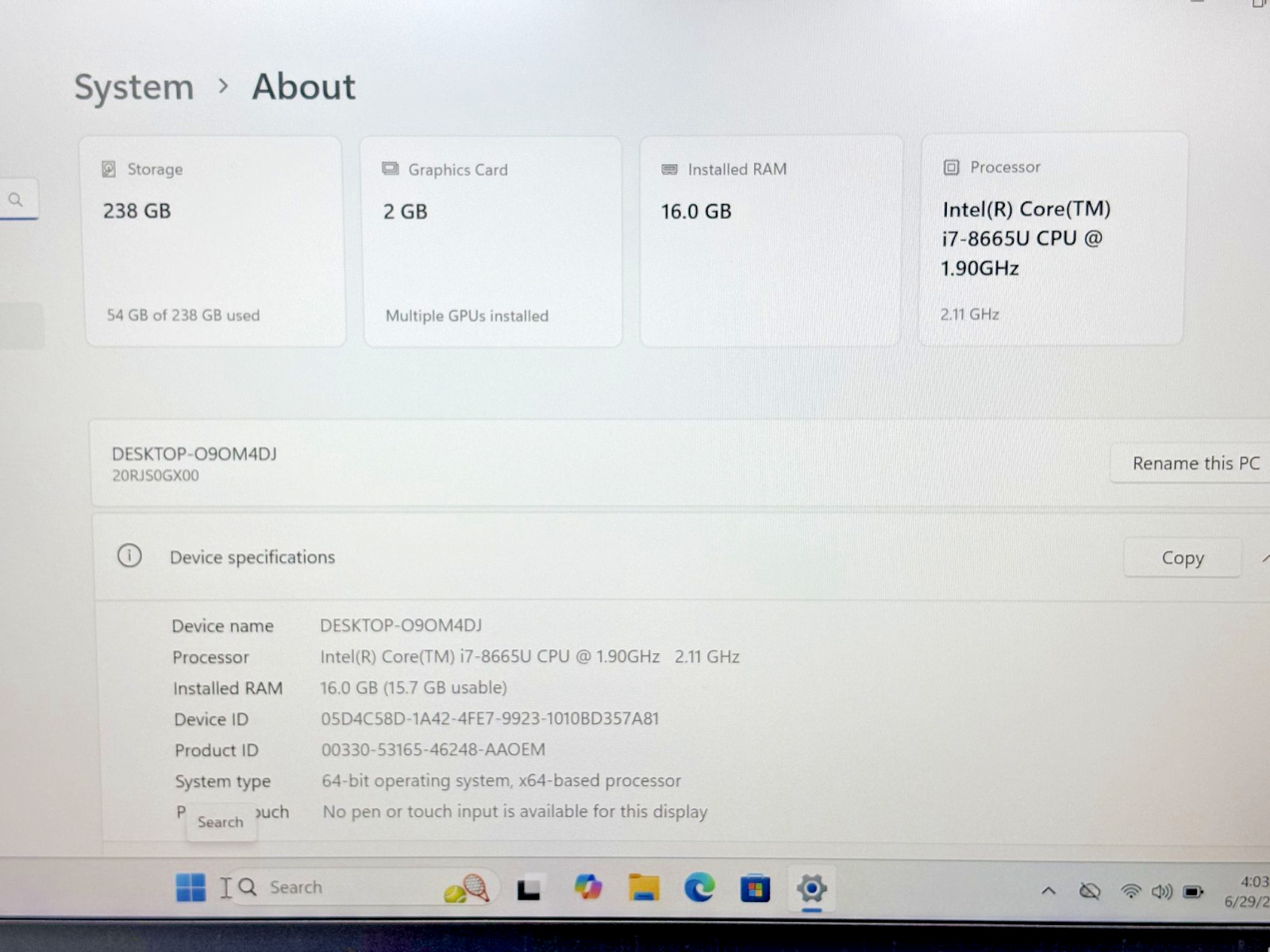Click the About page title
Viewport: 1270px width, 952px height.
[303, 86]
